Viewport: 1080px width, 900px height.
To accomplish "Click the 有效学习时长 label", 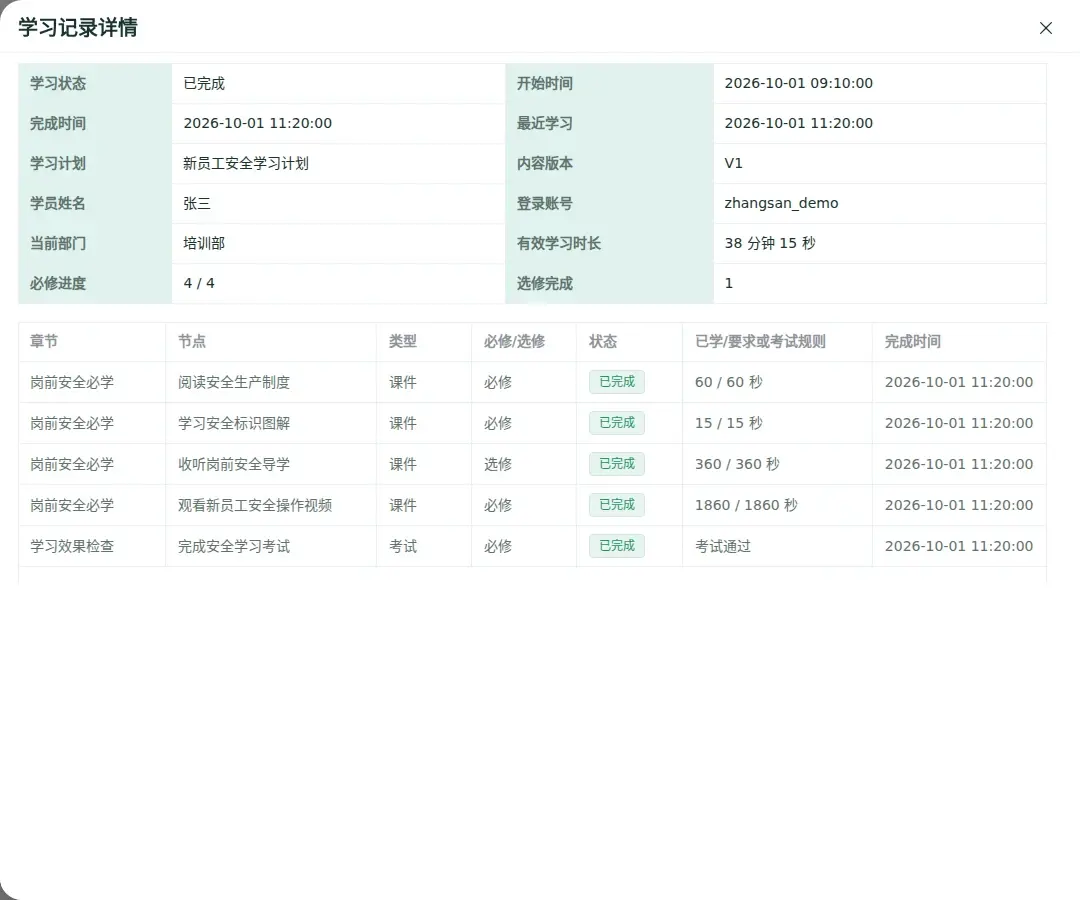I will pos(559,243).
